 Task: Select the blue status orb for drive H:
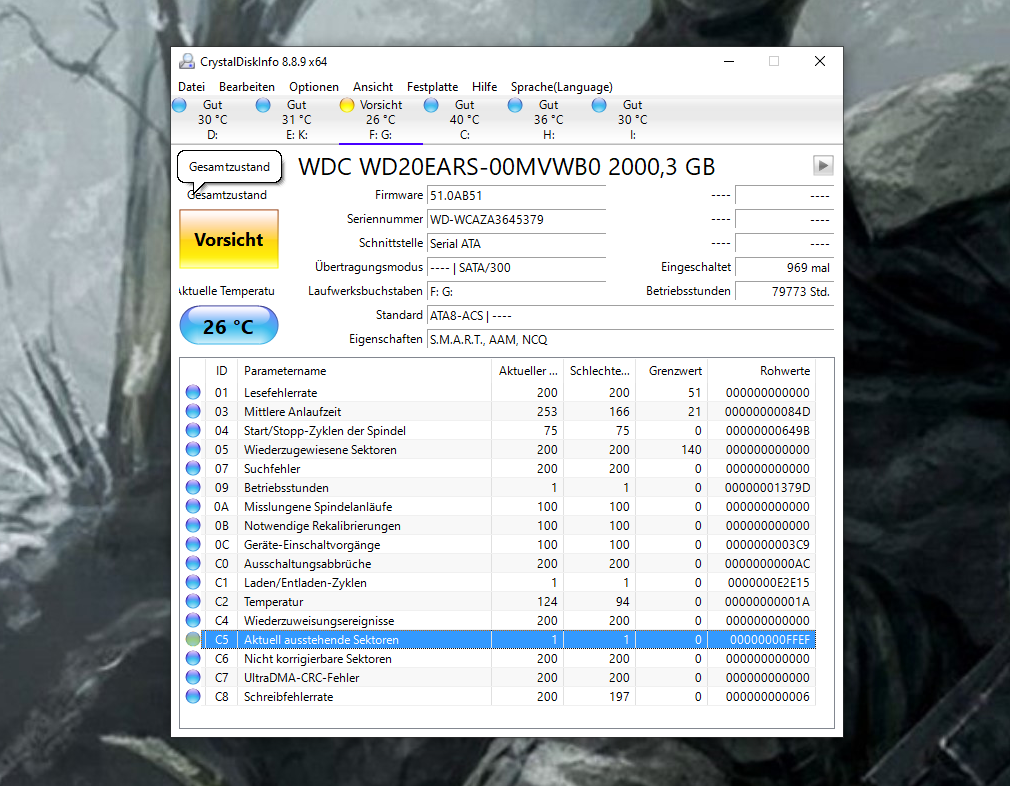(x=515, y=105)
